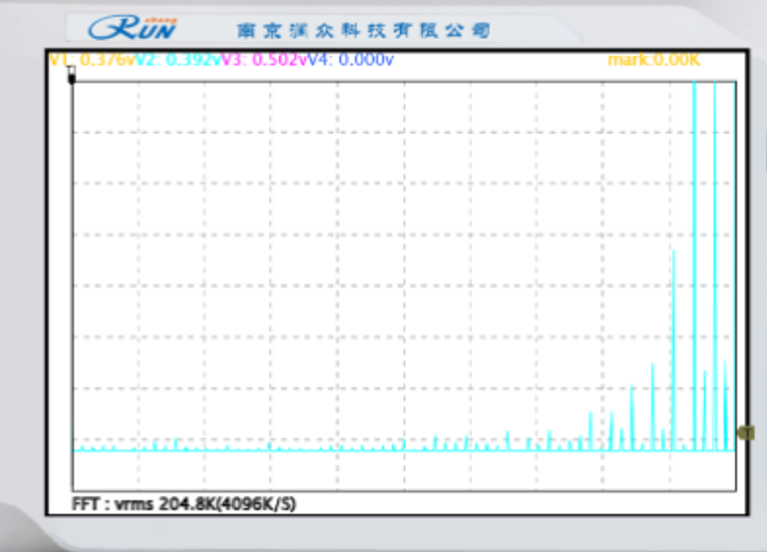Click the cursor marker at plot's top-left corner
Image resolution: width=767 pixels, height=552 pixels.
click(x=71, y=76)
